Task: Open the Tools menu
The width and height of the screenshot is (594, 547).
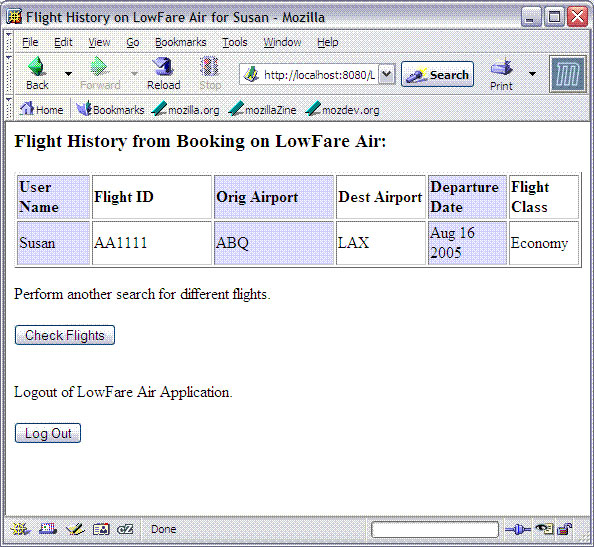Action: [234, 42]
